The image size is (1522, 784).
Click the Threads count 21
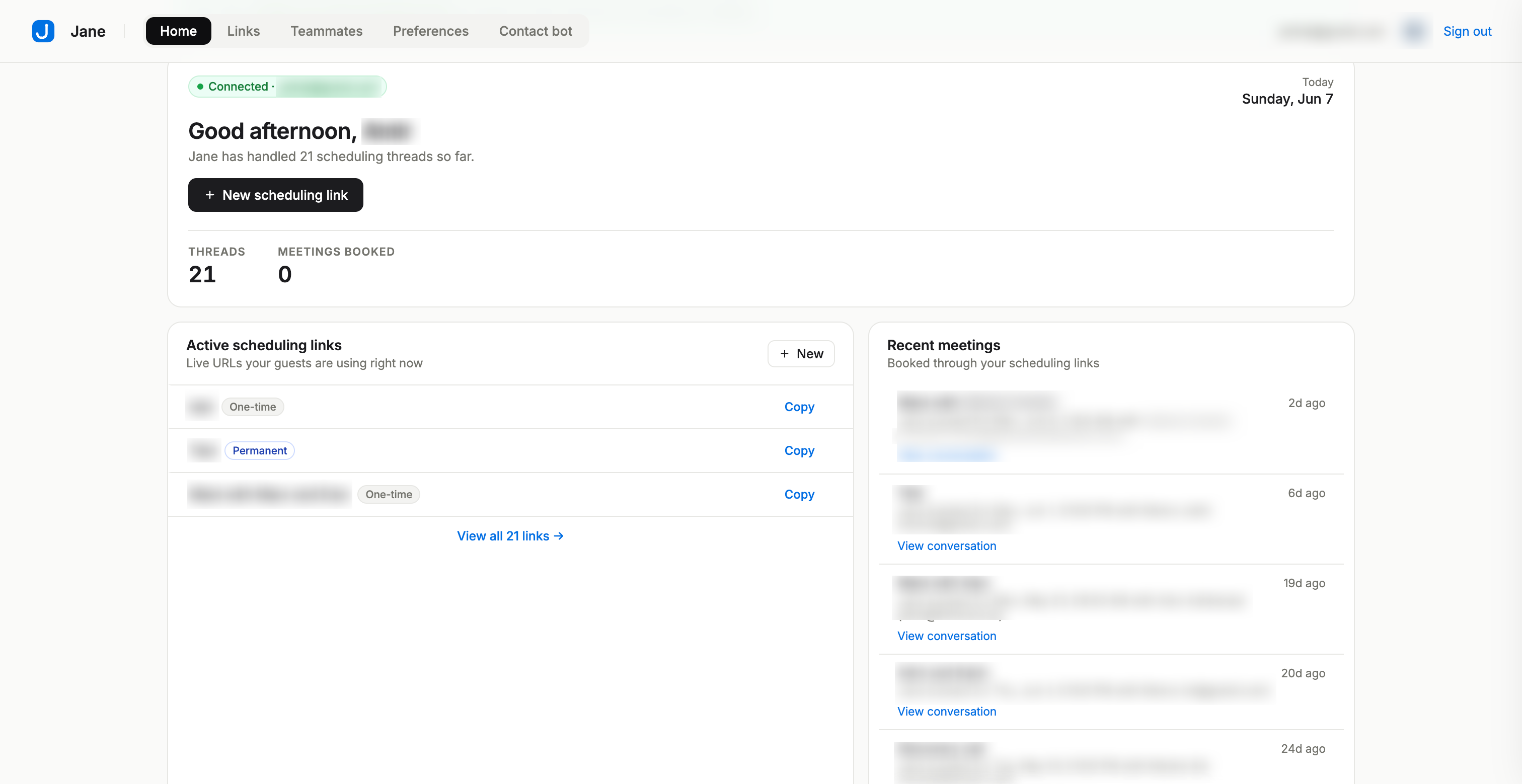point(202,275)
